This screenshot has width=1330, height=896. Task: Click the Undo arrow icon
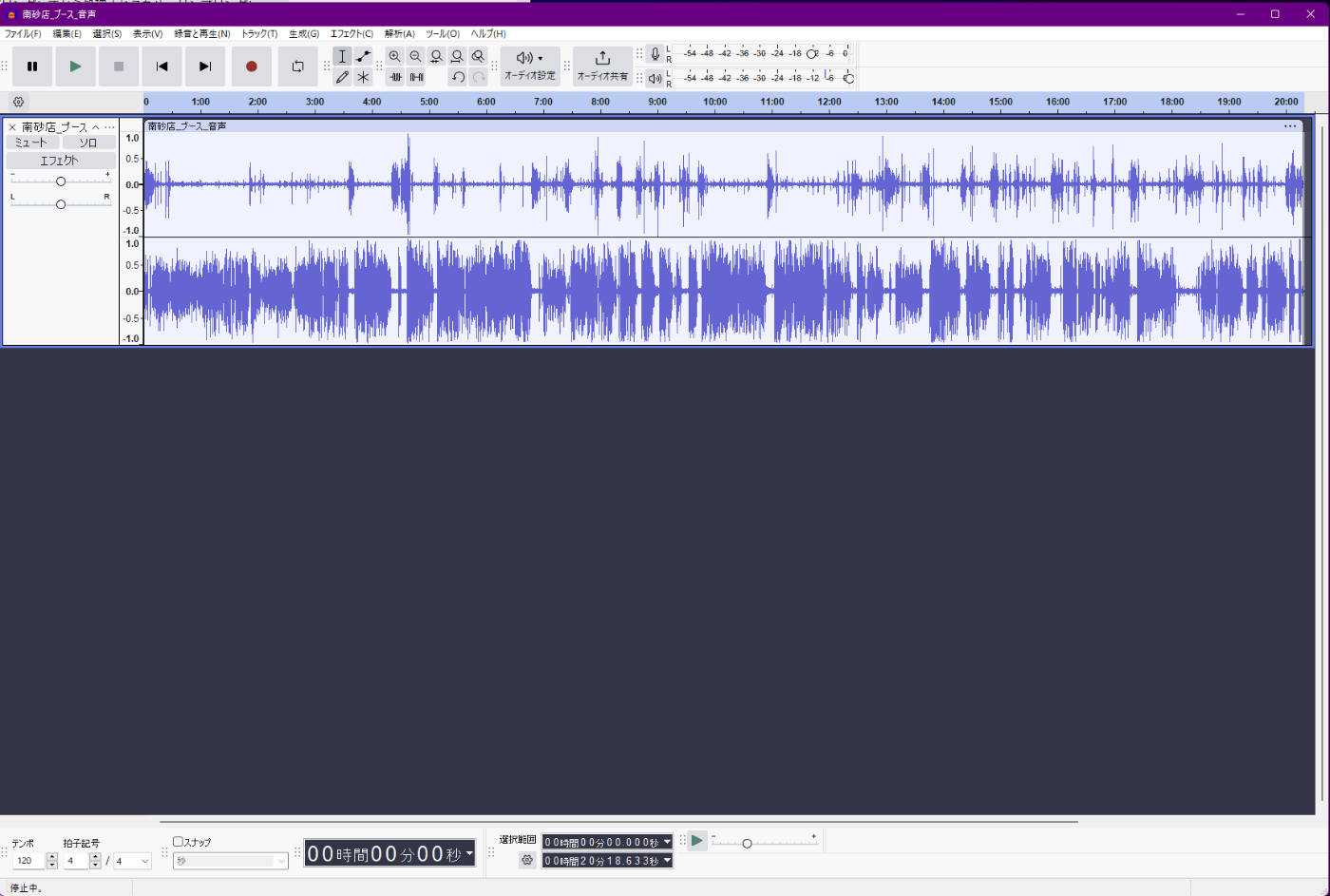(x=458, y=77)
